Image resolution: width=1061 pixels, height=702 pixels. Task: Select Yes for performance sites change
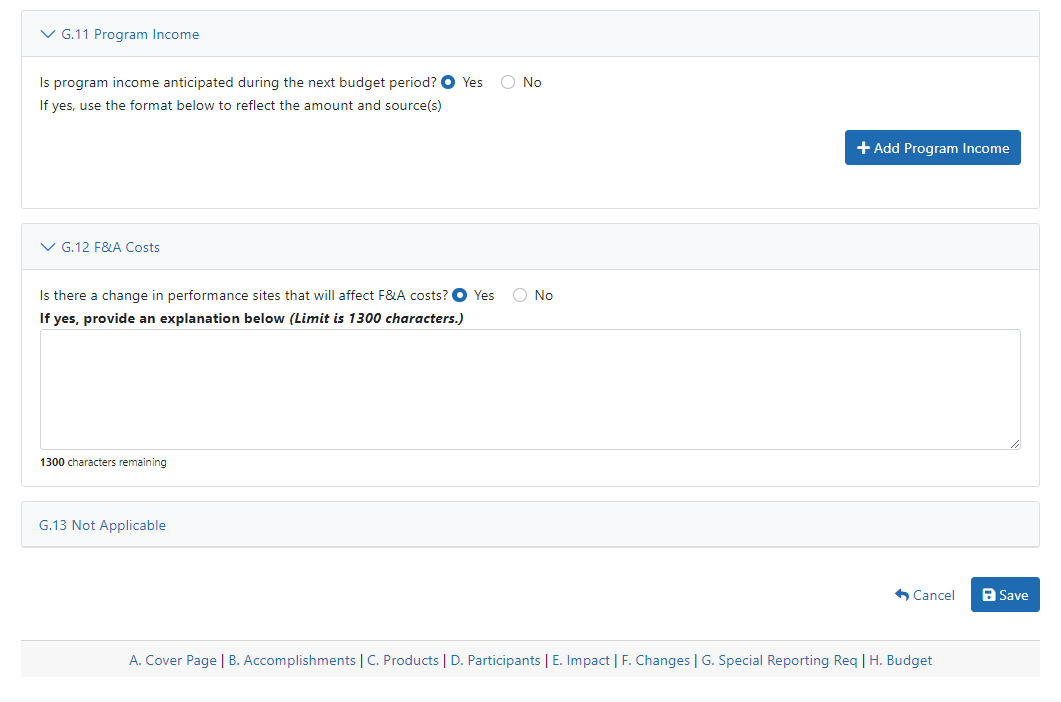[x=460, y=295]
